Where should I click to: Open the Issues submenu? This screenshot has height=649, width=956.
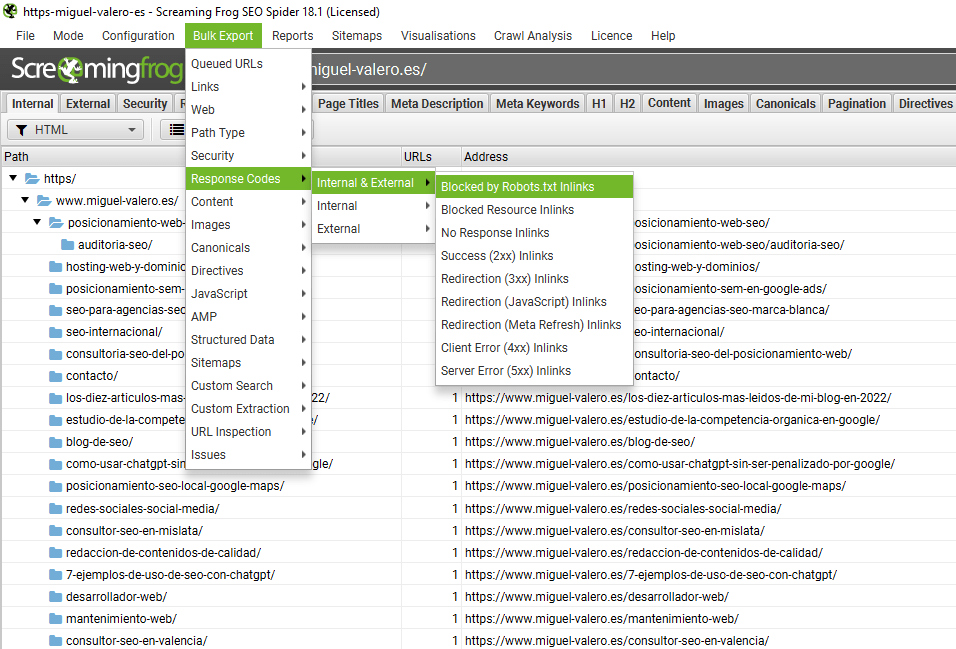pos(248,455)
